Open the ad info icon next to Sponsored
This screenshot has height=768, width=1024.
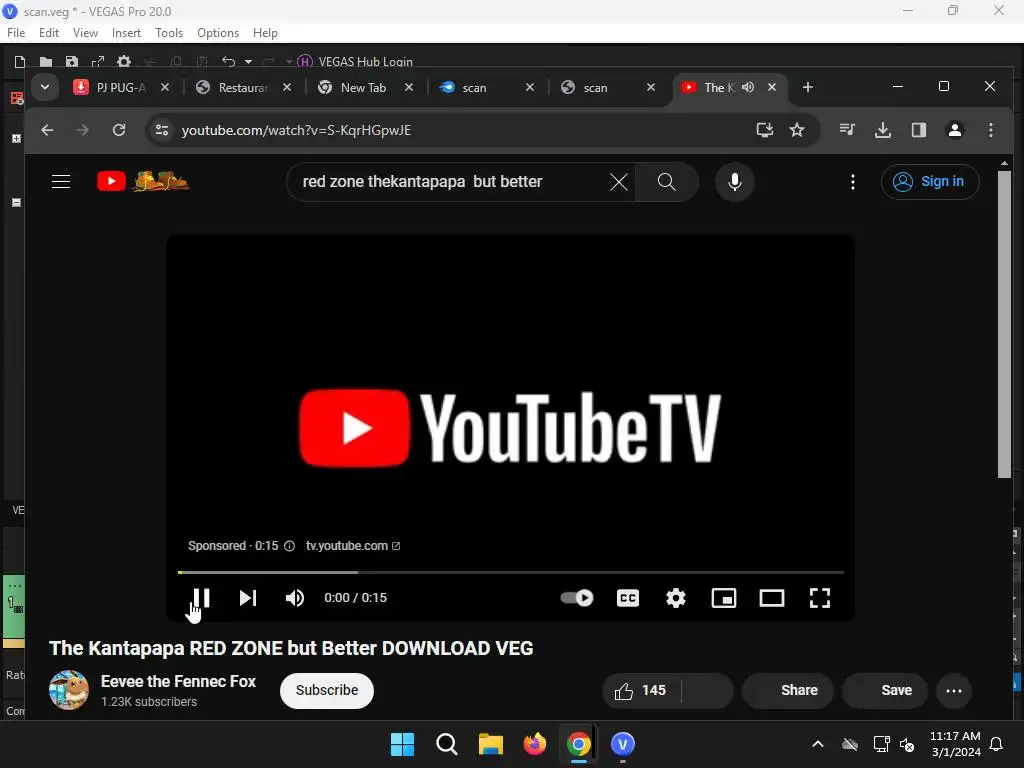tap(289, 546)
